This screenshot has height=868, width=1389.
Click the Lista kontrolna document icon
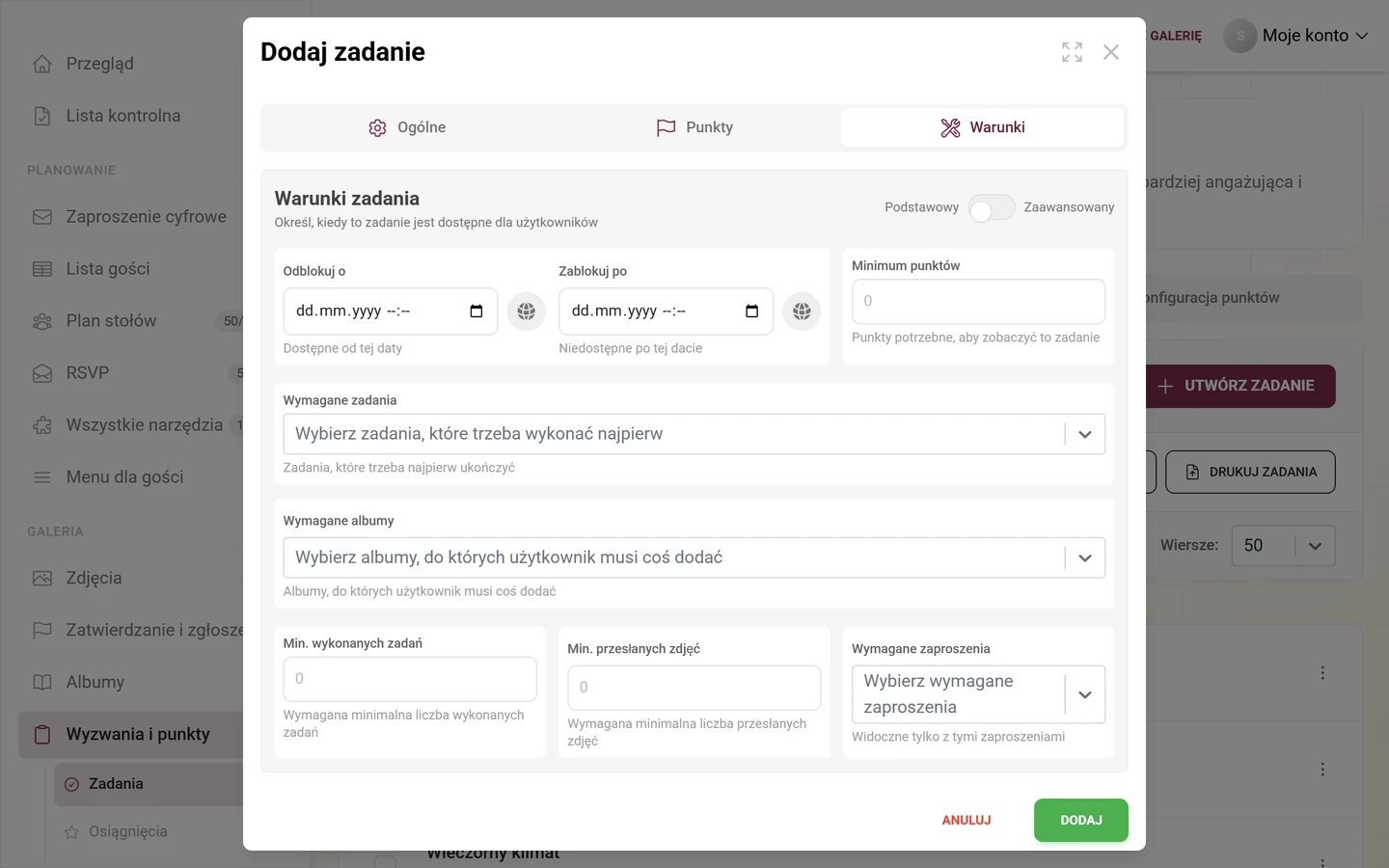click(42, 116)
